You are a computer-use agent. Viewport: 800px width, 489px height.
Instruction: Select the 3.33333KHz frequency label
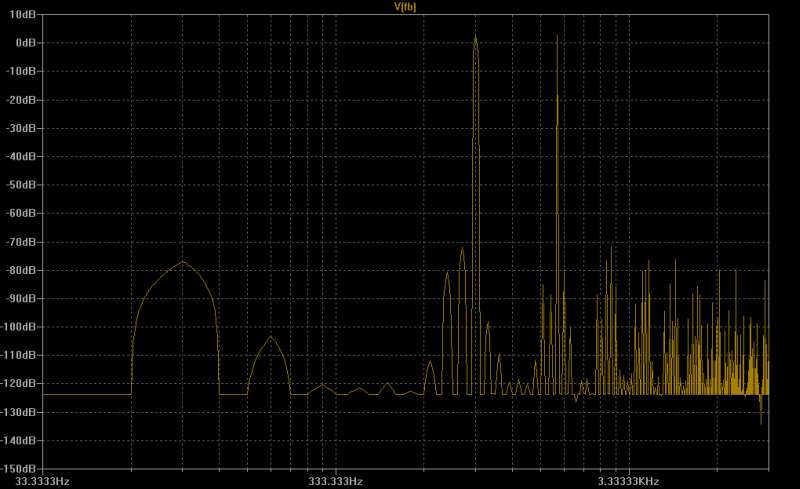[629, 481]
